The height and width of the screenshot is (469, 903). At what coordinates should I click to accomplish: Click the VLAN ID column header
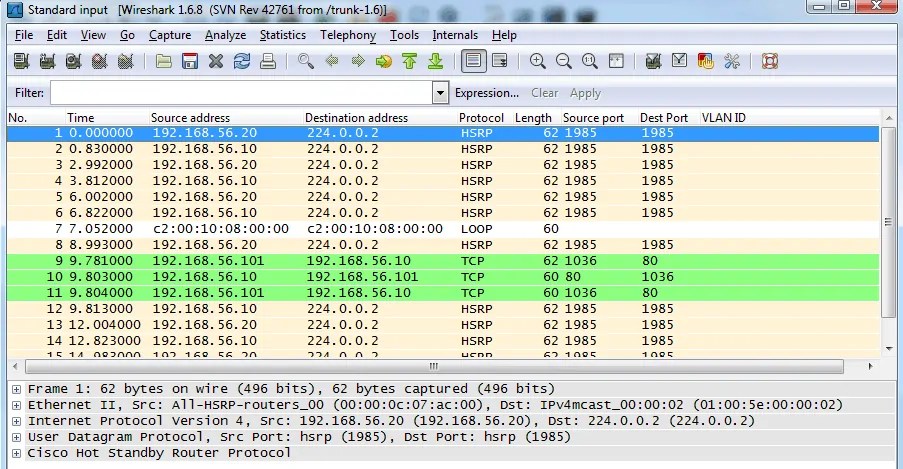(723, 118)
